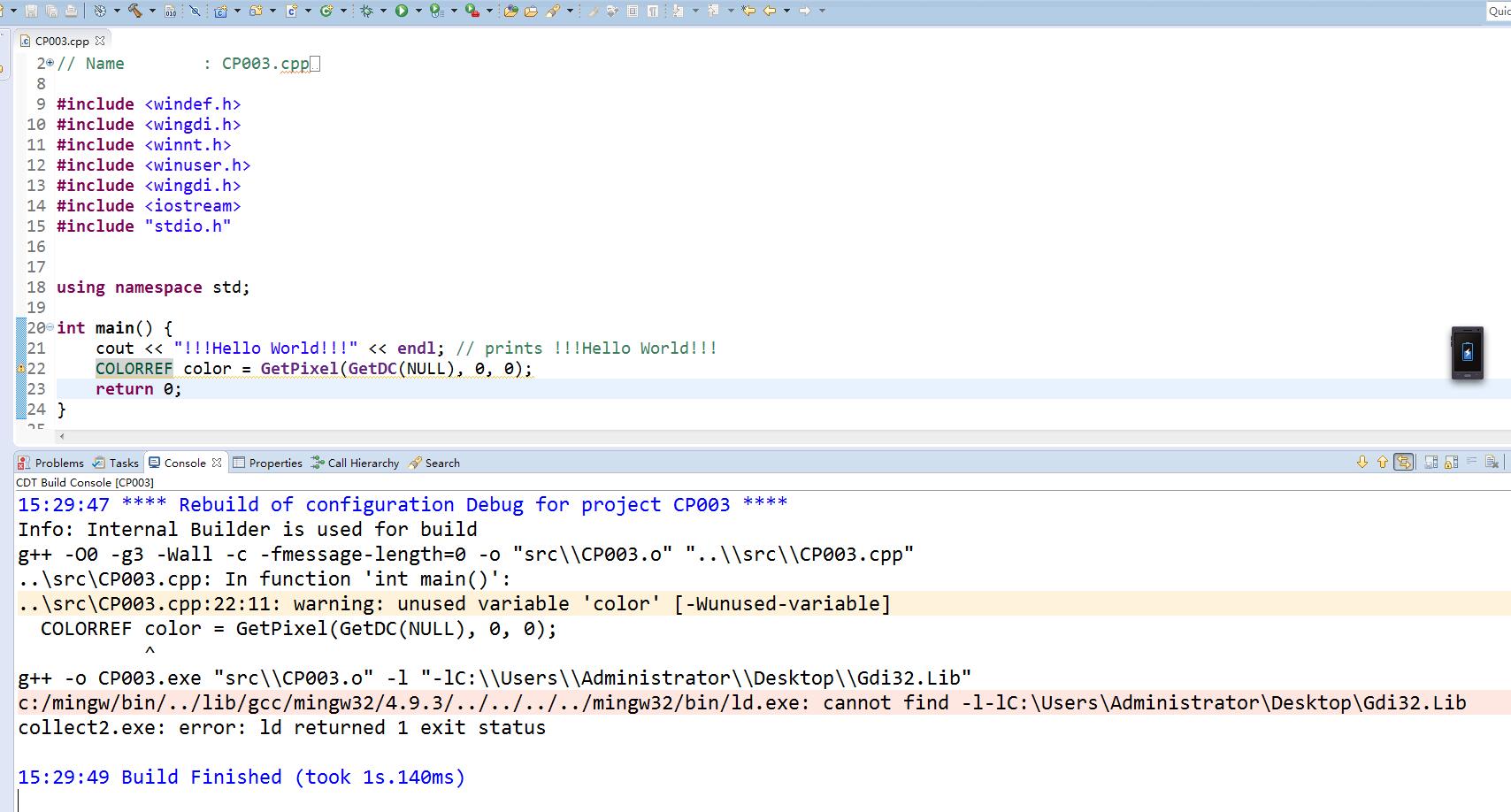Close the CP003.cpp editor tab
The width and height of the screenshot is (1511, 812).
(x=100, y=41)
